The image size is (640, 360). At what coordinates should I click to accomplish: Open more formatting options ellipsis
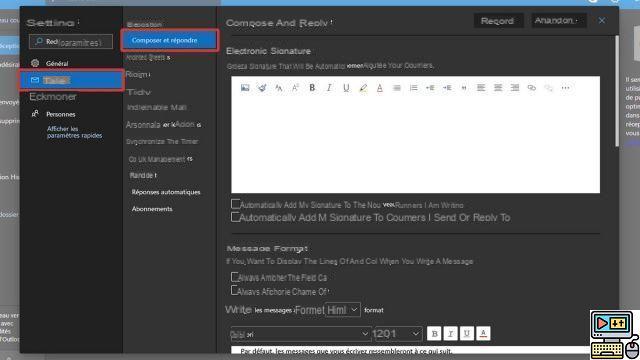tap(565, 88)
